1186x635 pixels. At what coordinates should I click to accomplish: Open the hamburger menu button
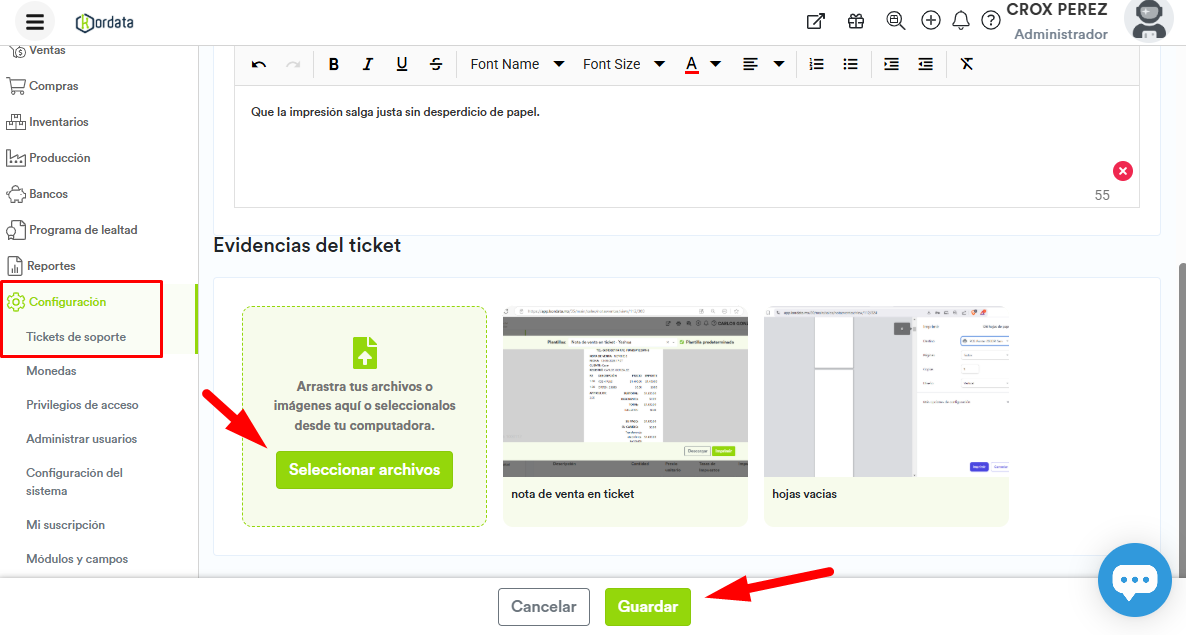pos(35,22)
